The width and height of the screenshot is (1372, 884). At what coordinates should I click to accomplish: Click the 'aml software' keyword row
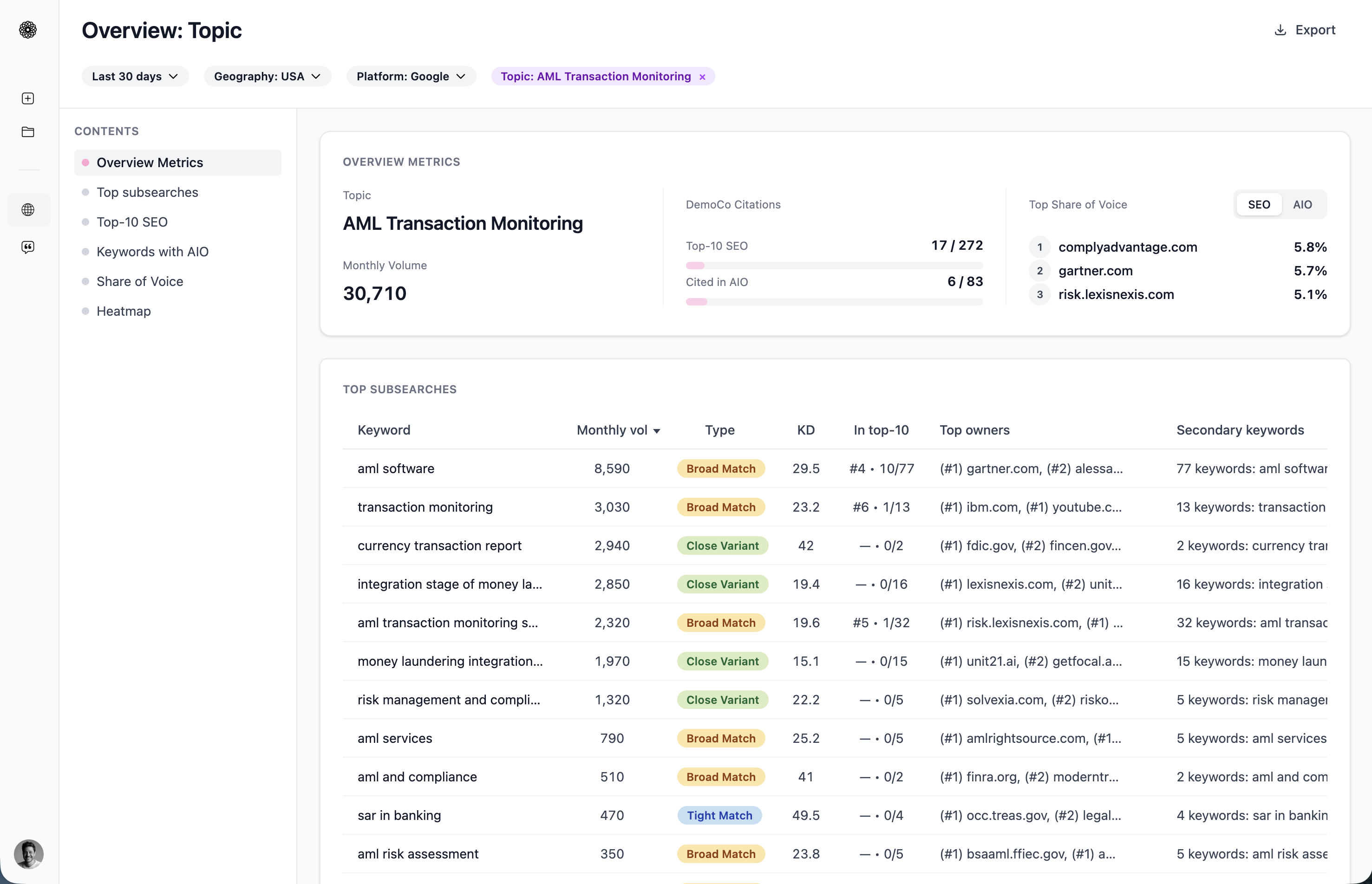pos(835,468)
